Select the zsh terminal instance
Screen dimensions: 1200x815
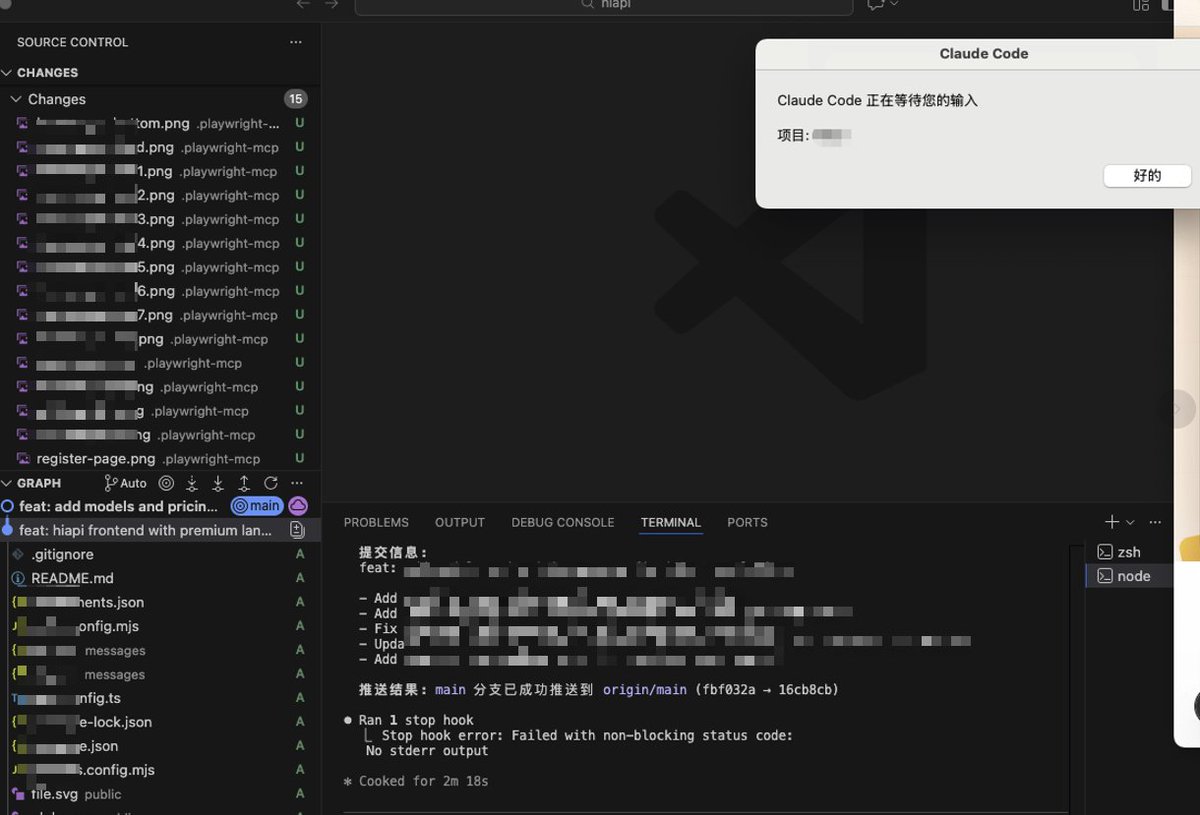click(1129, 552)
